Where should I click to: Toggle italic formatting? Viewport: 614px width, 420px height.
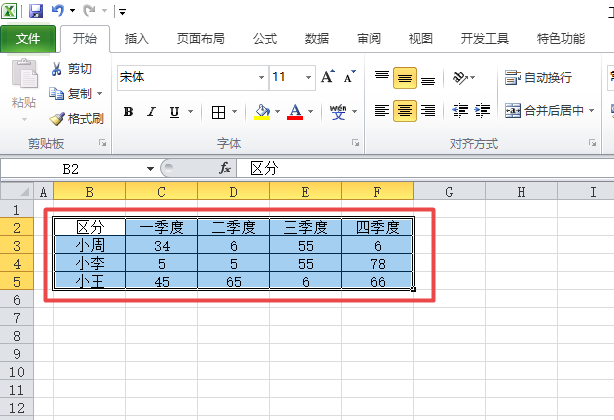point(152,111)
